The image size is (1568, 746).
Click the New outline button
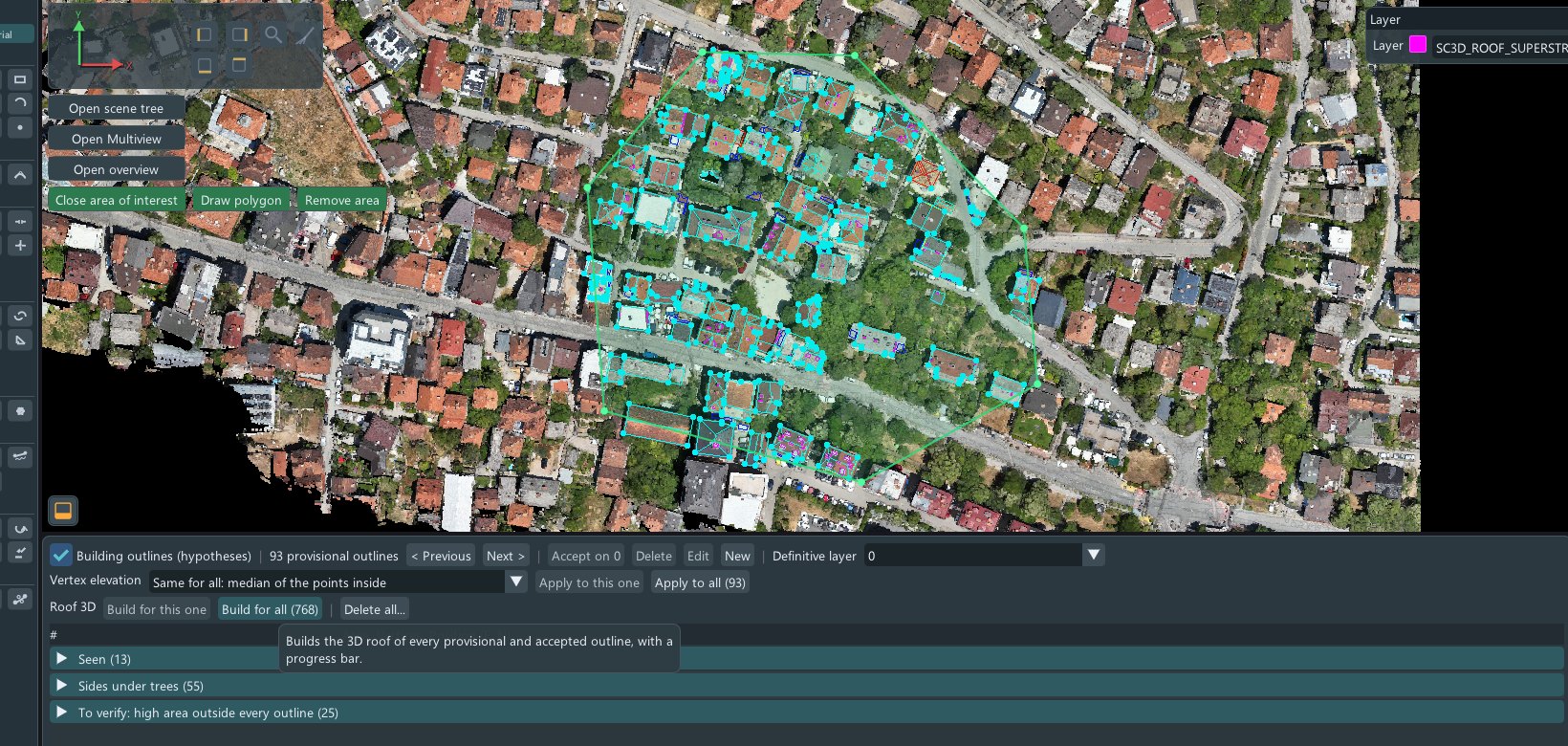click(x=737, y=556)
